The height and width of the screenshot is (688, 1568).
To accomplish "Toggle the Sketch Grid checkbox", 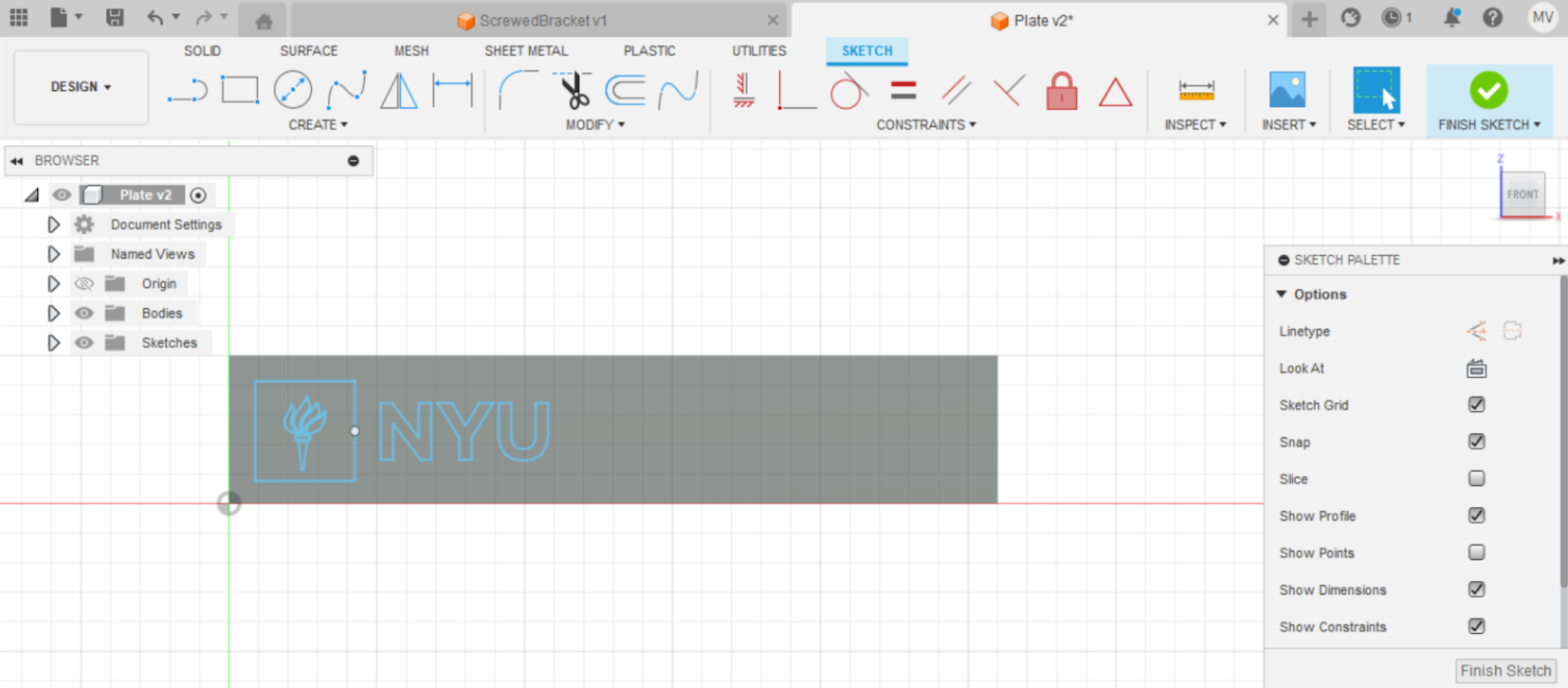I will (x=1476, y=405).
